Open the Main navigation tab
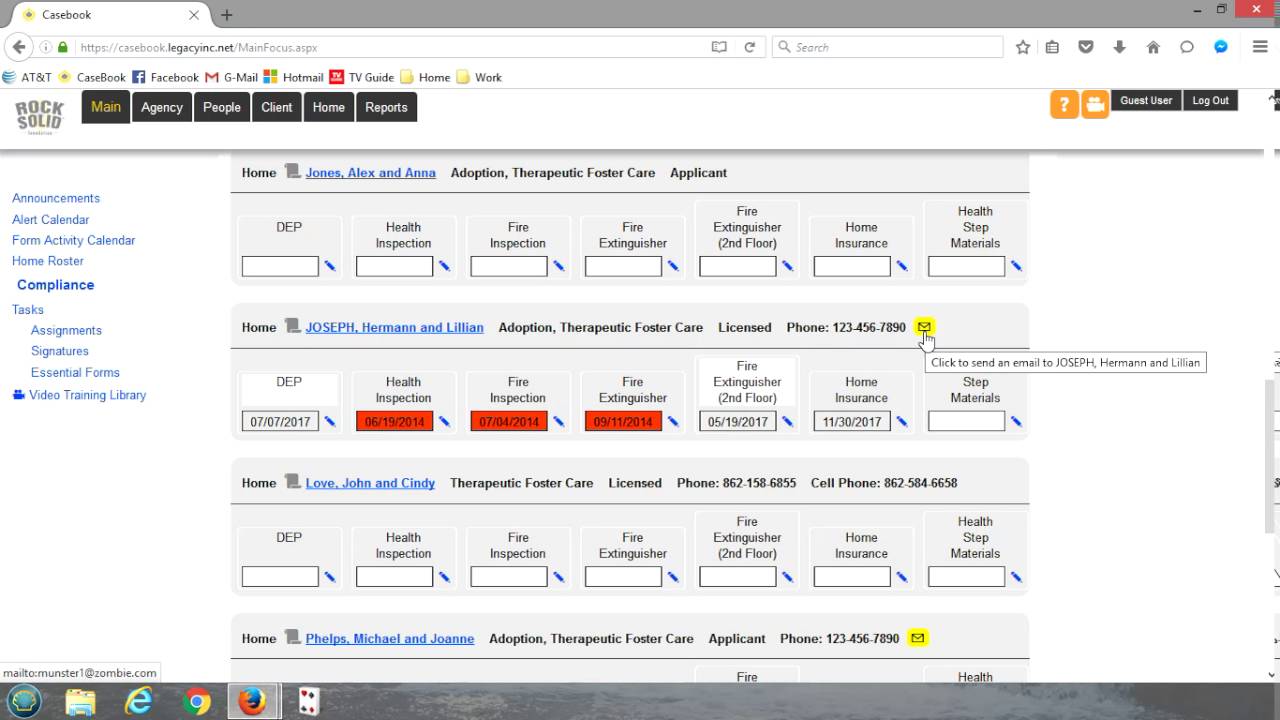1280x720 pixels. click(106, 107)
